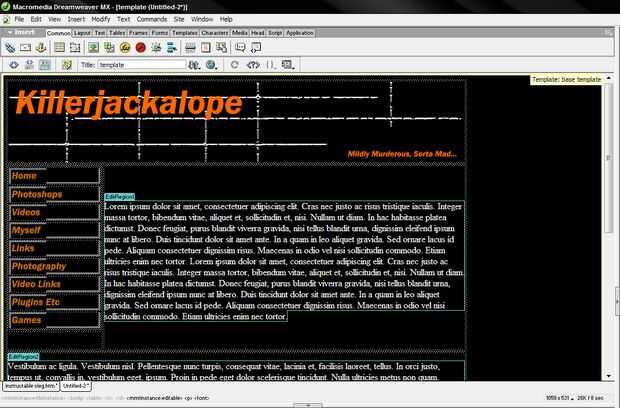Switch to the Untitled-2 document tab
This screenshot has width=620, height=408.
(76, 386)
